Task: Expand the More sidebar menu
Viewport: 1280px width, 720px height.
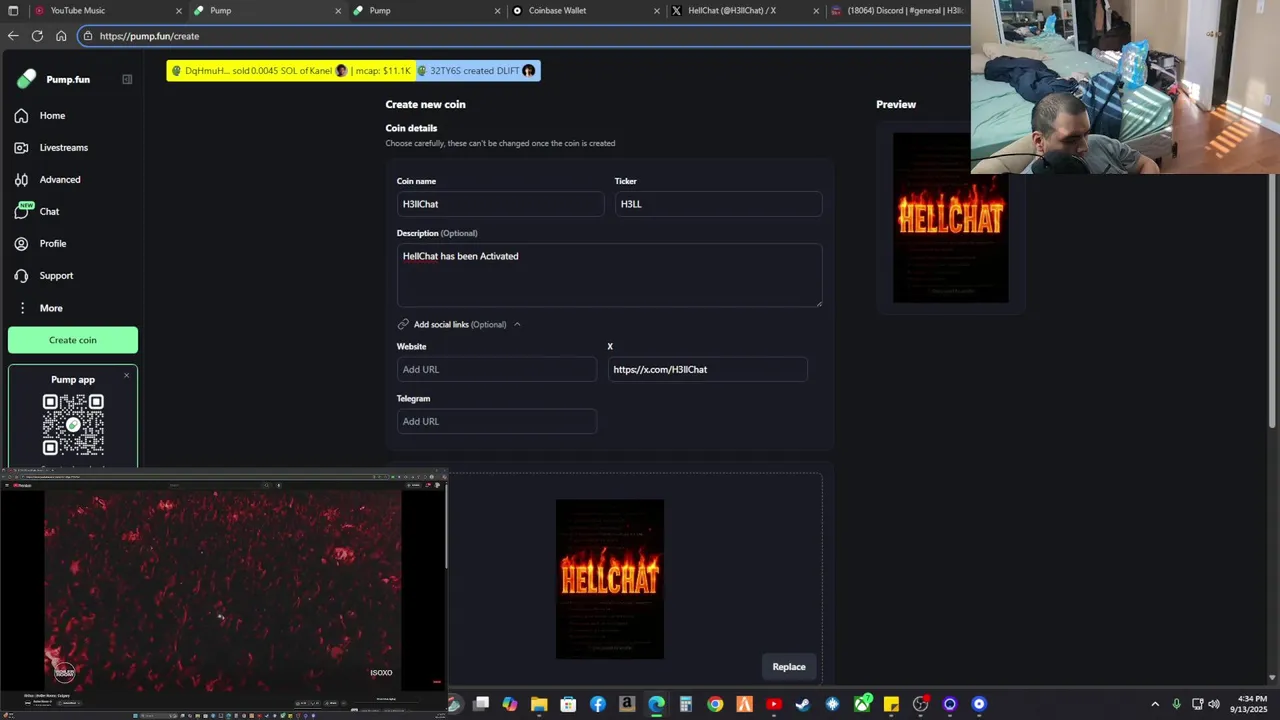Action: point(72,308)
